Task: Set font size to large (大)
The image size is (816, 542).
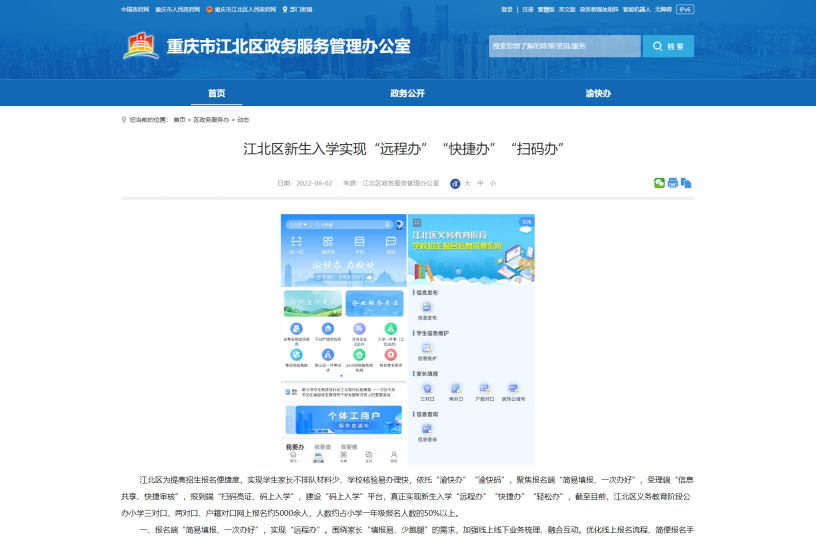Action: tap(467, 184)
